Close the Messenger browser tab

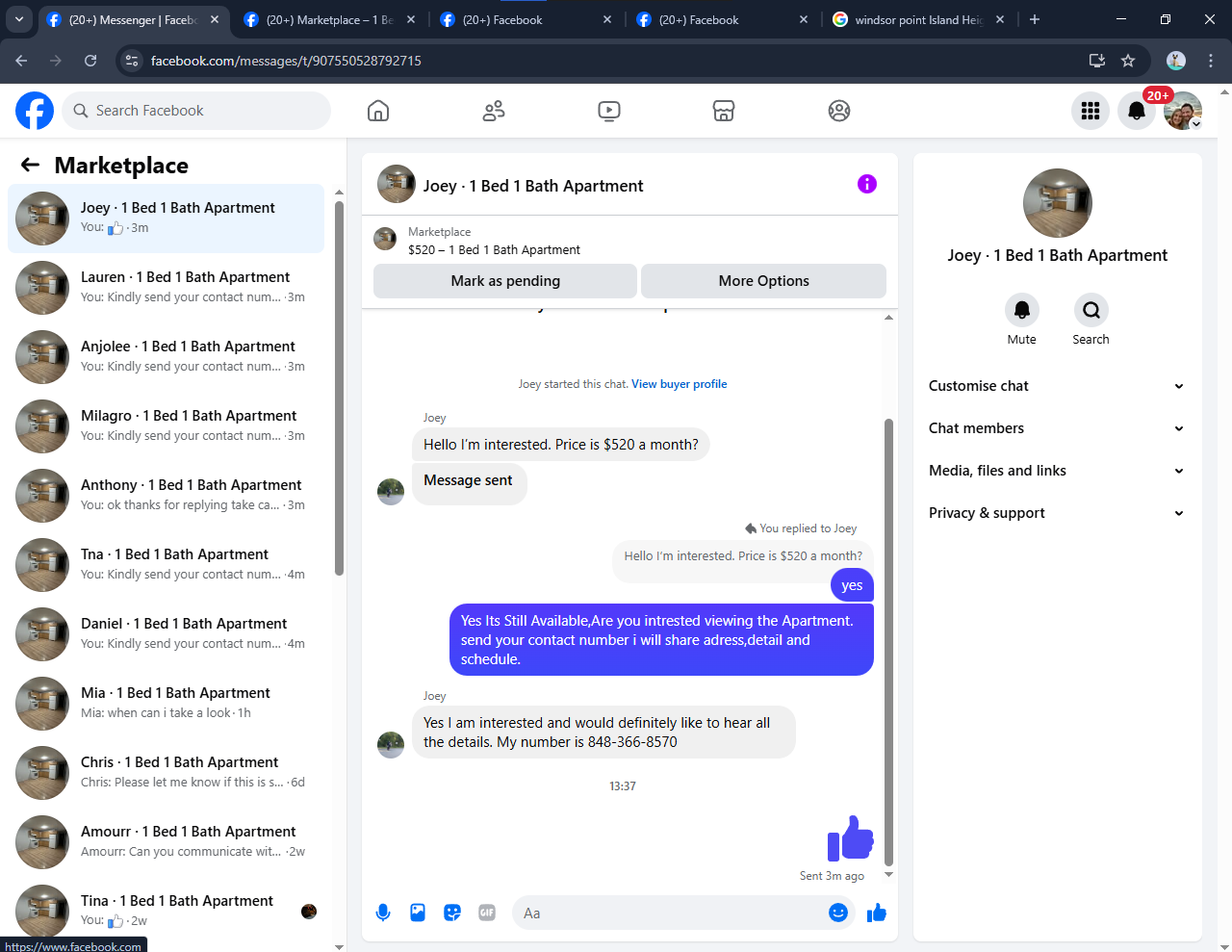215,19
